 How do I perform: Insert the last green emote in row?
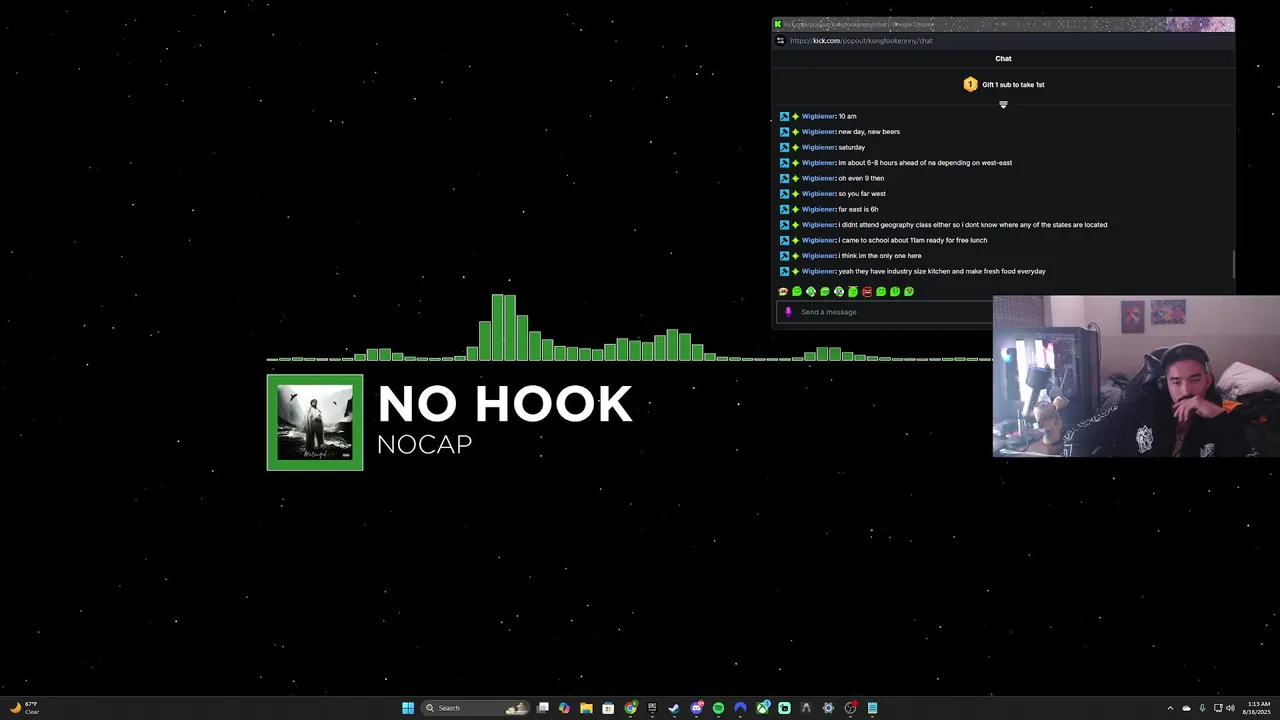[x=909, y=292]
